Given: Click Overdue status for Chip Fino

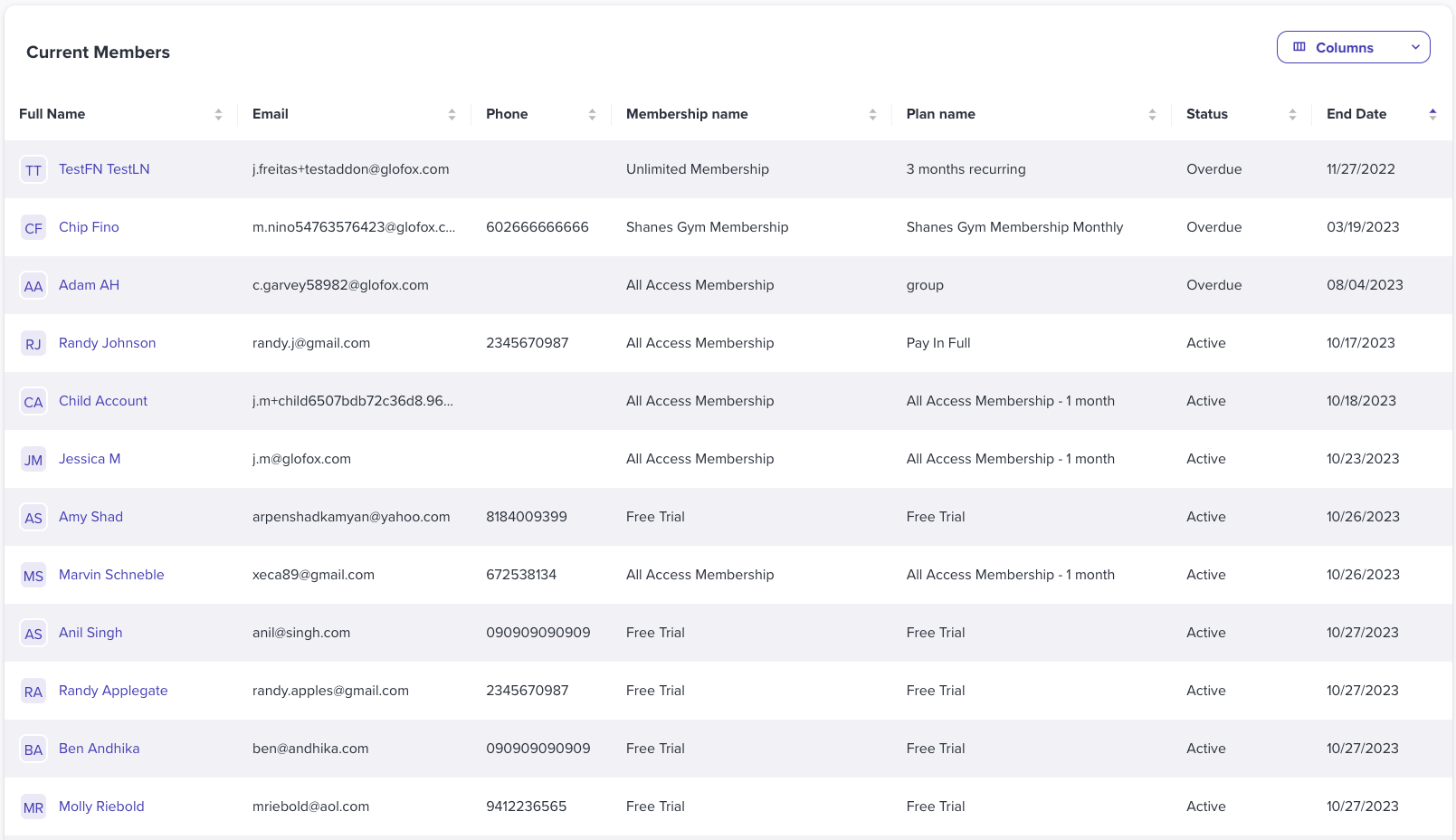Looking at the screenshot, I should pyautogui.click(x=1214, y=227).
